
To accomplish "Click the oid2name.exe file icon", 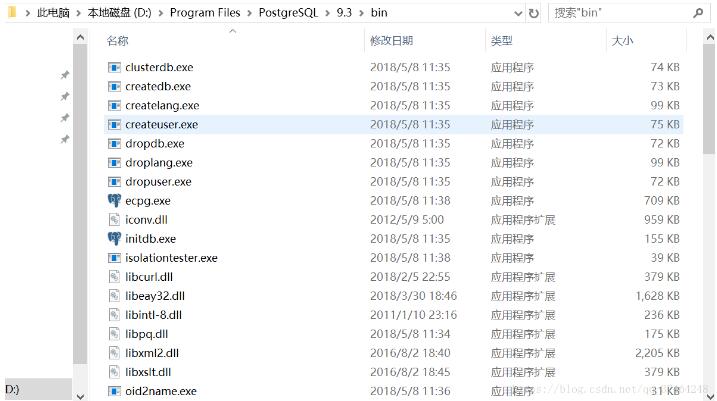I will pos(114,391).
